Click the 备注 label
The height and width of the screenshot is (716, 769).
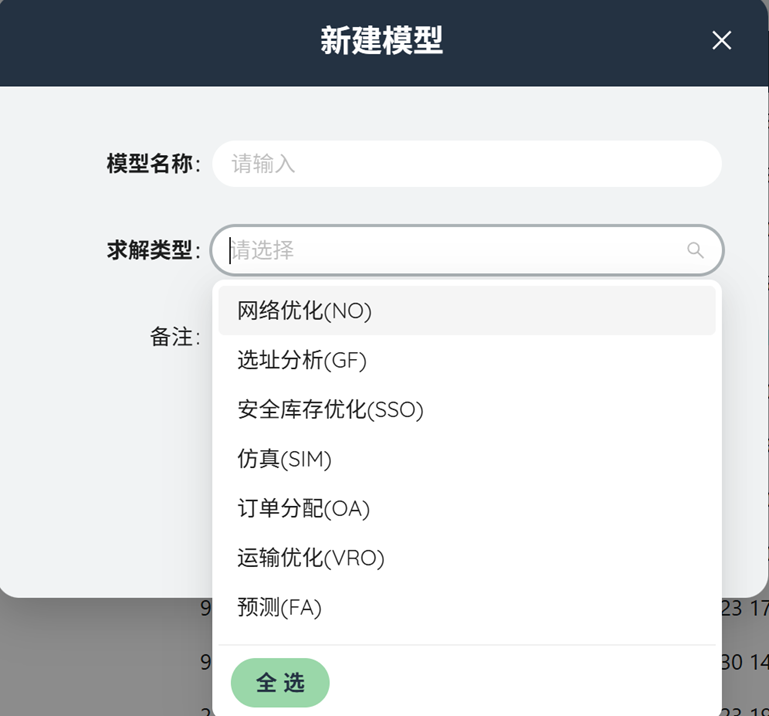tap(175, 337)
